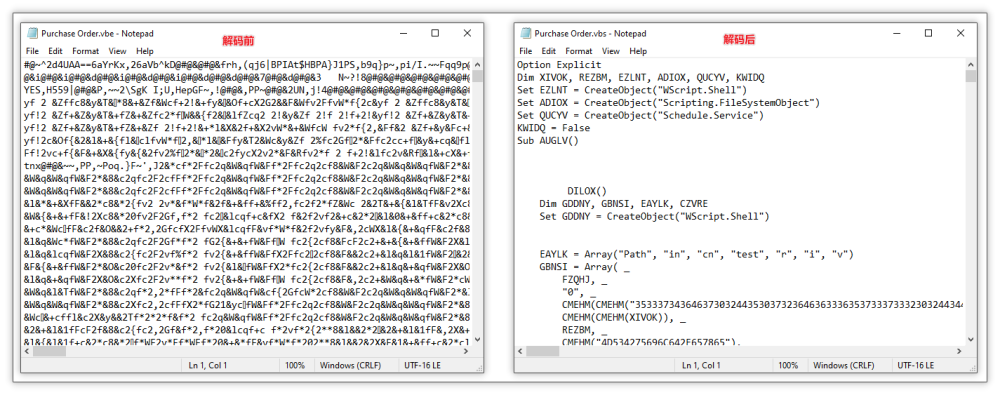The width and height of the screenshot is (1000, 395).
Task: Click the 'Set EZLNT = CreateObject' line
Action: pyautogui.click(x=631, y=90)
